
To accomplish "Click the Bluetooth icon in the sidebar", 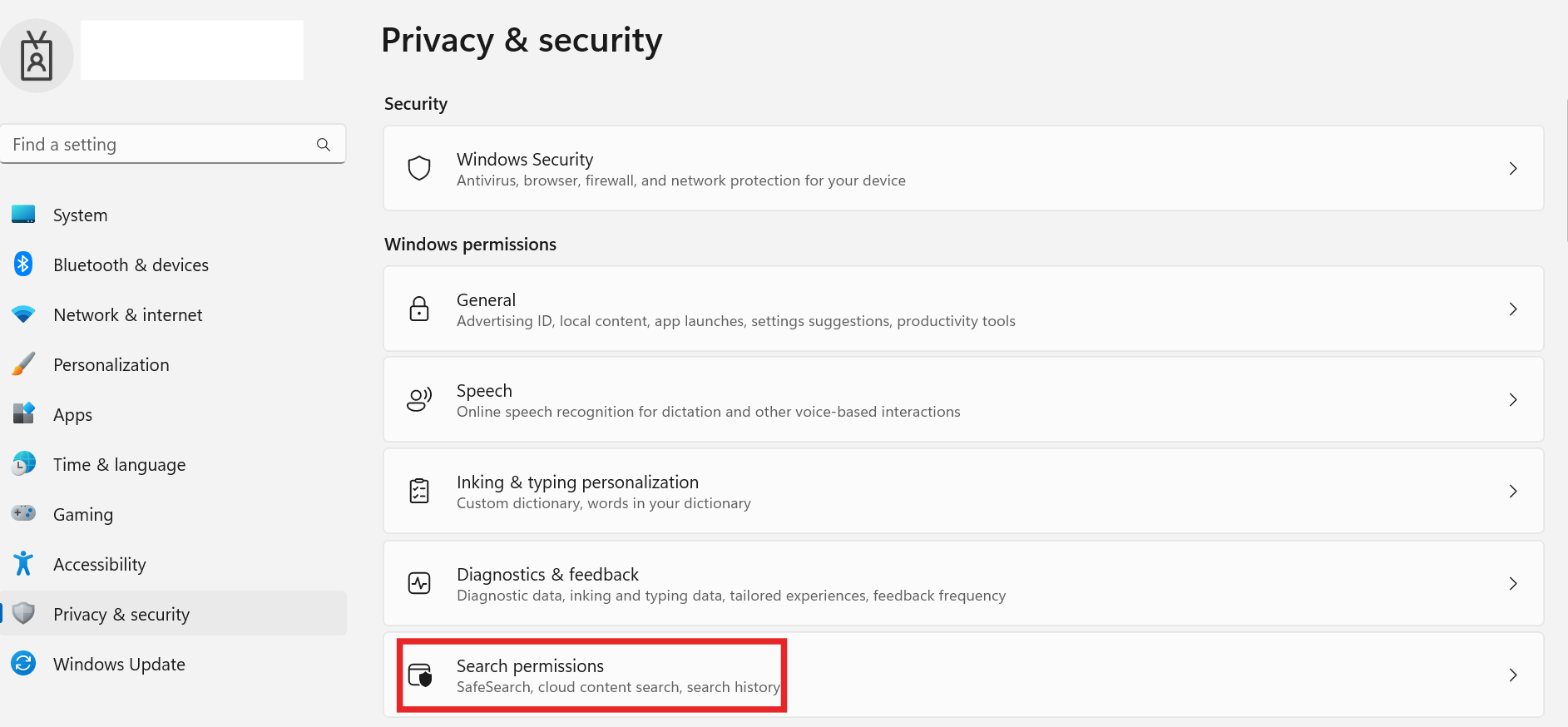I will 23,265.
